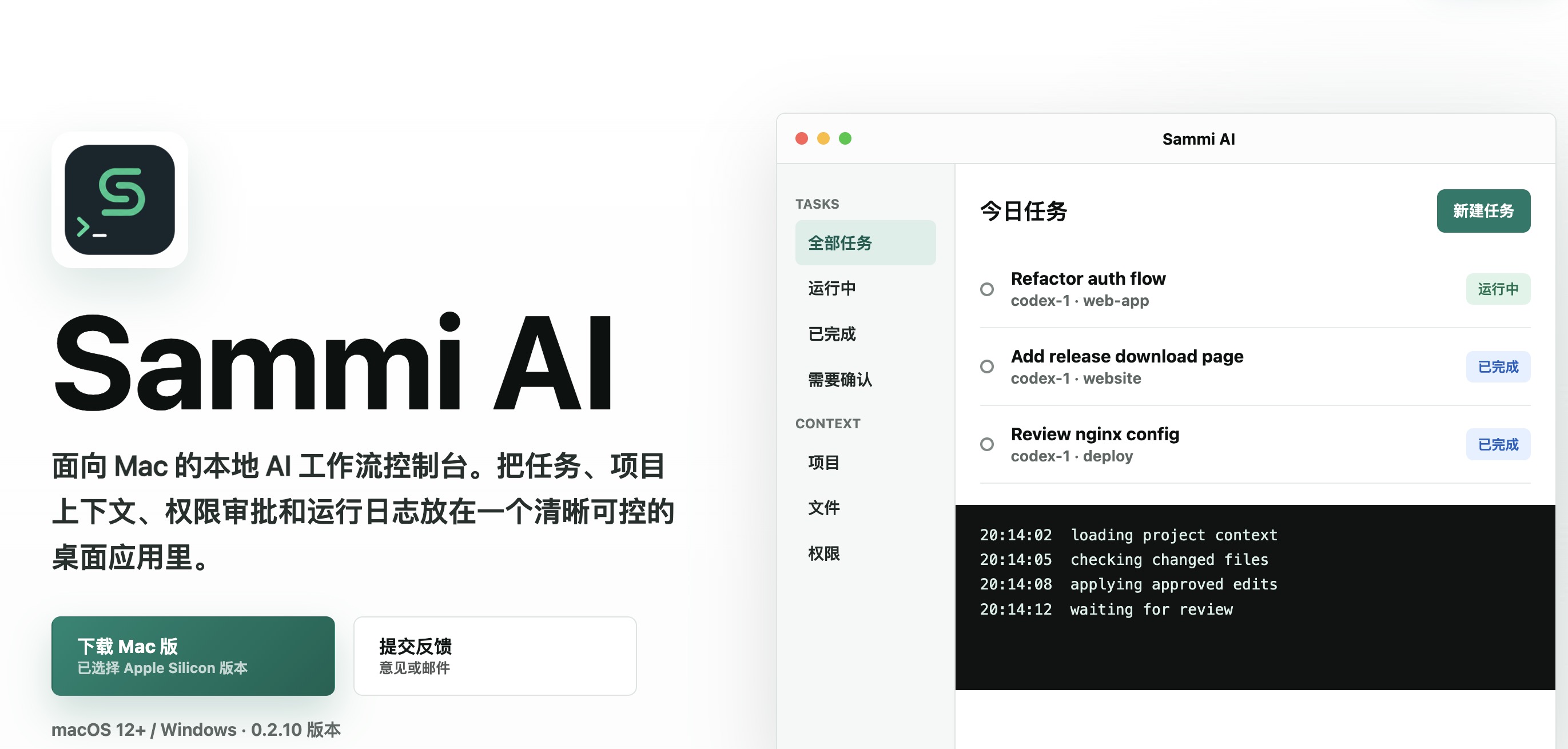Click the codex-1 · web-app subtitle

[1080, 301]
